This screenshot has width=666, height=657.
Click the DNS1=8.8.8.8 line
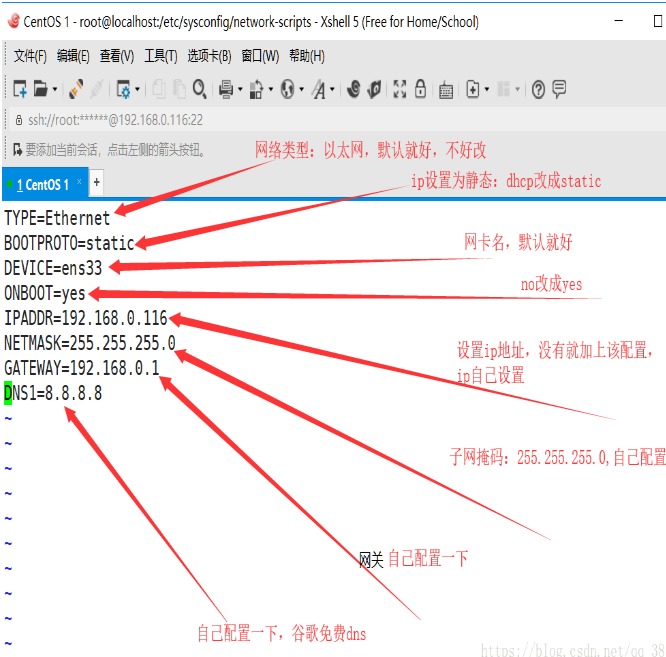[53, 393]
